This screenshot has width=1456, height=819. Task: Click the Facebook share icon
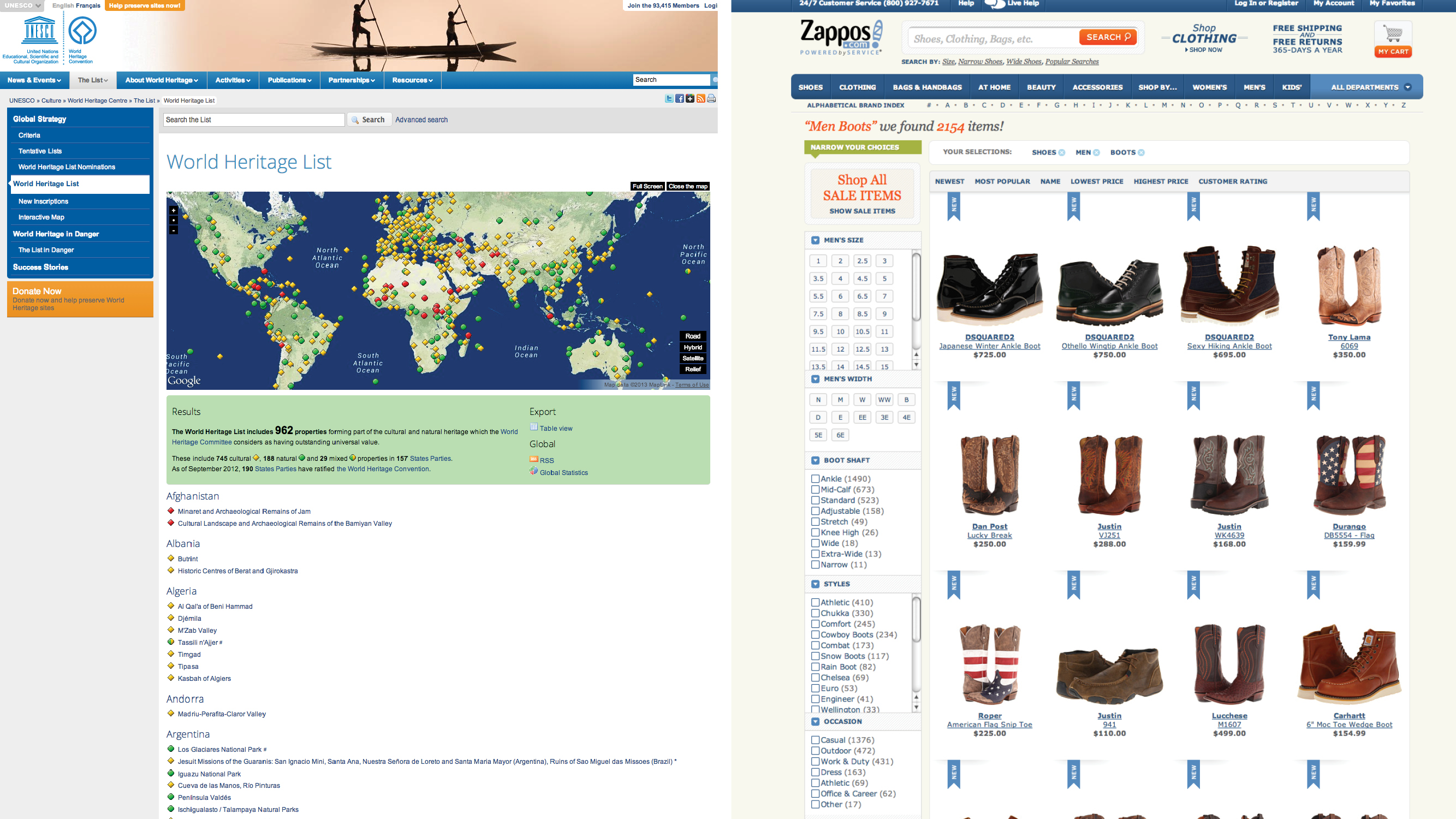click(679, 99)
